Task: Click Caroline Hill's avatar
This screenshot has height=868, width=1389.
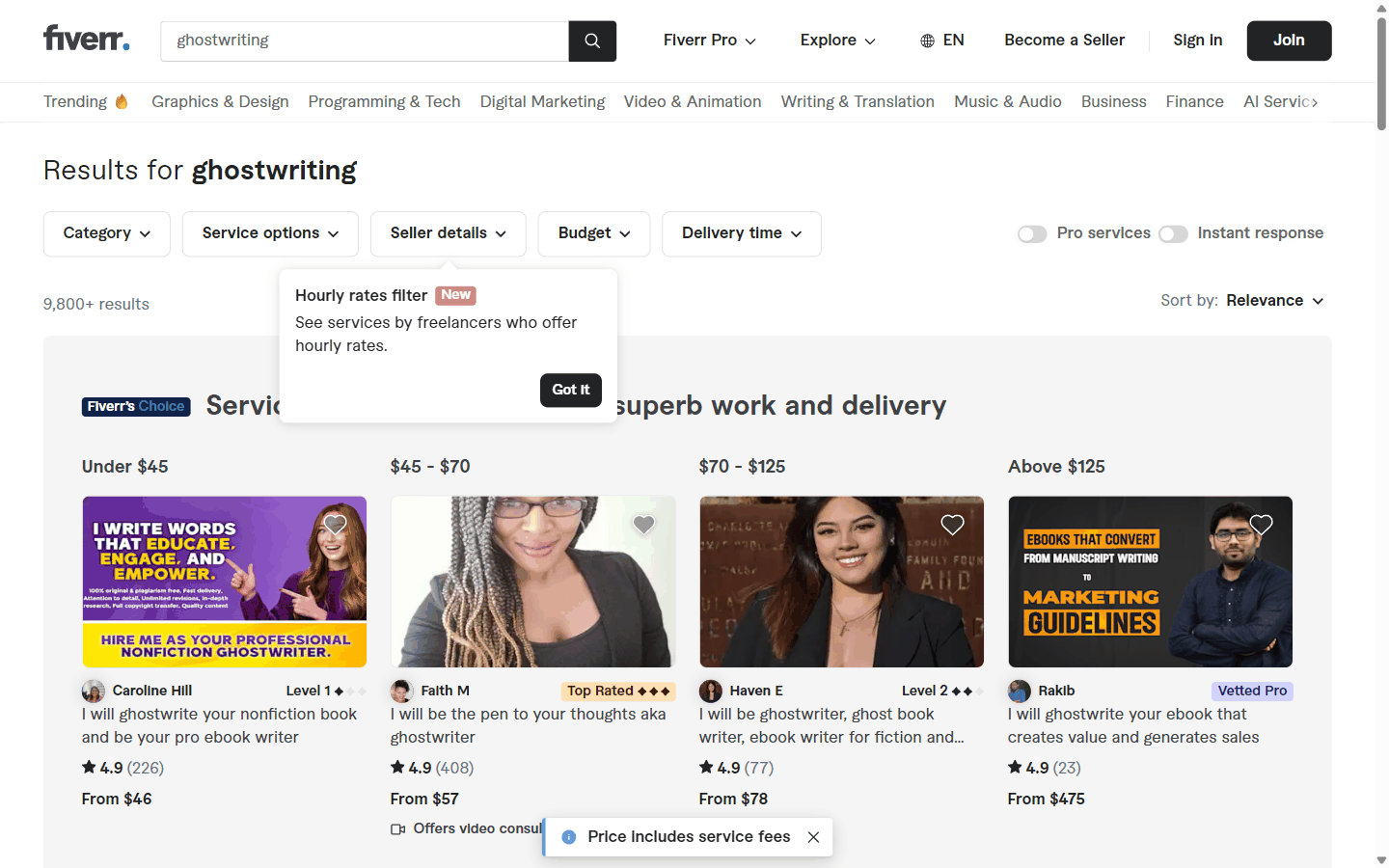Action: [x=94, y=691]
